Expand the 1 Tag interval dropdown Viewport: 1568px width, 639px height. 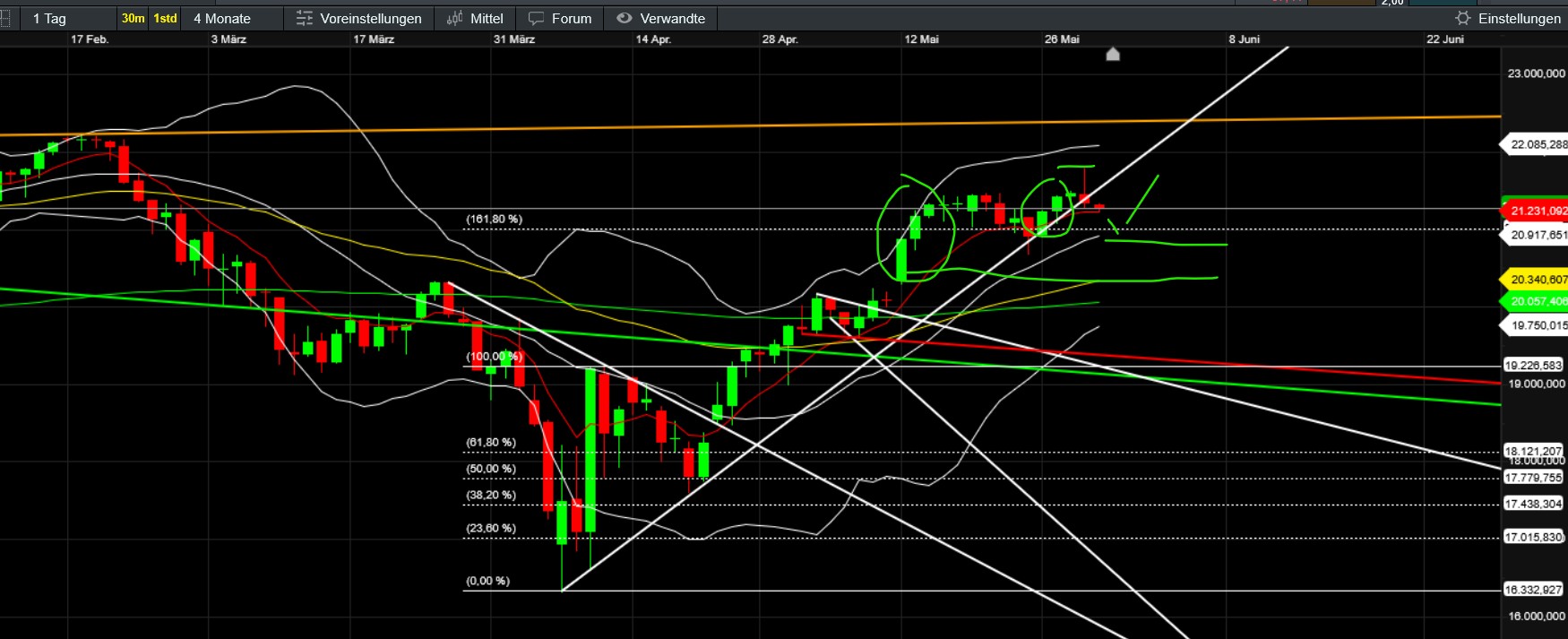[x=66, y=18]
